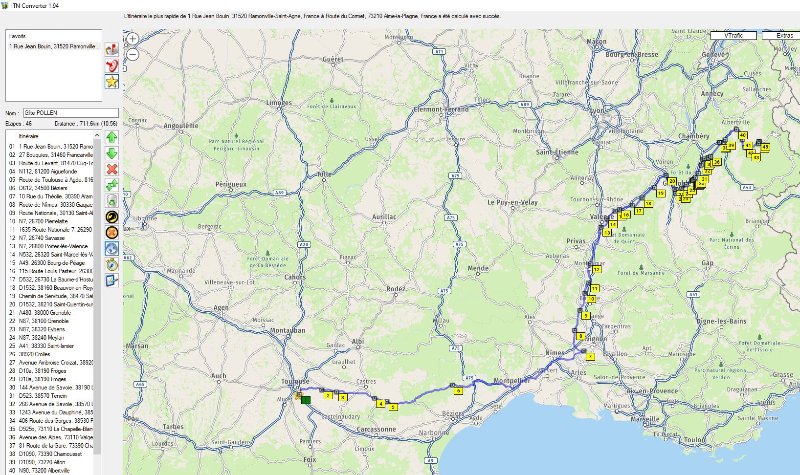Click the yellow star favorites icon
The height and width of the screenshot is (475, 800).
pyautogui.click(x=113, y=82)
